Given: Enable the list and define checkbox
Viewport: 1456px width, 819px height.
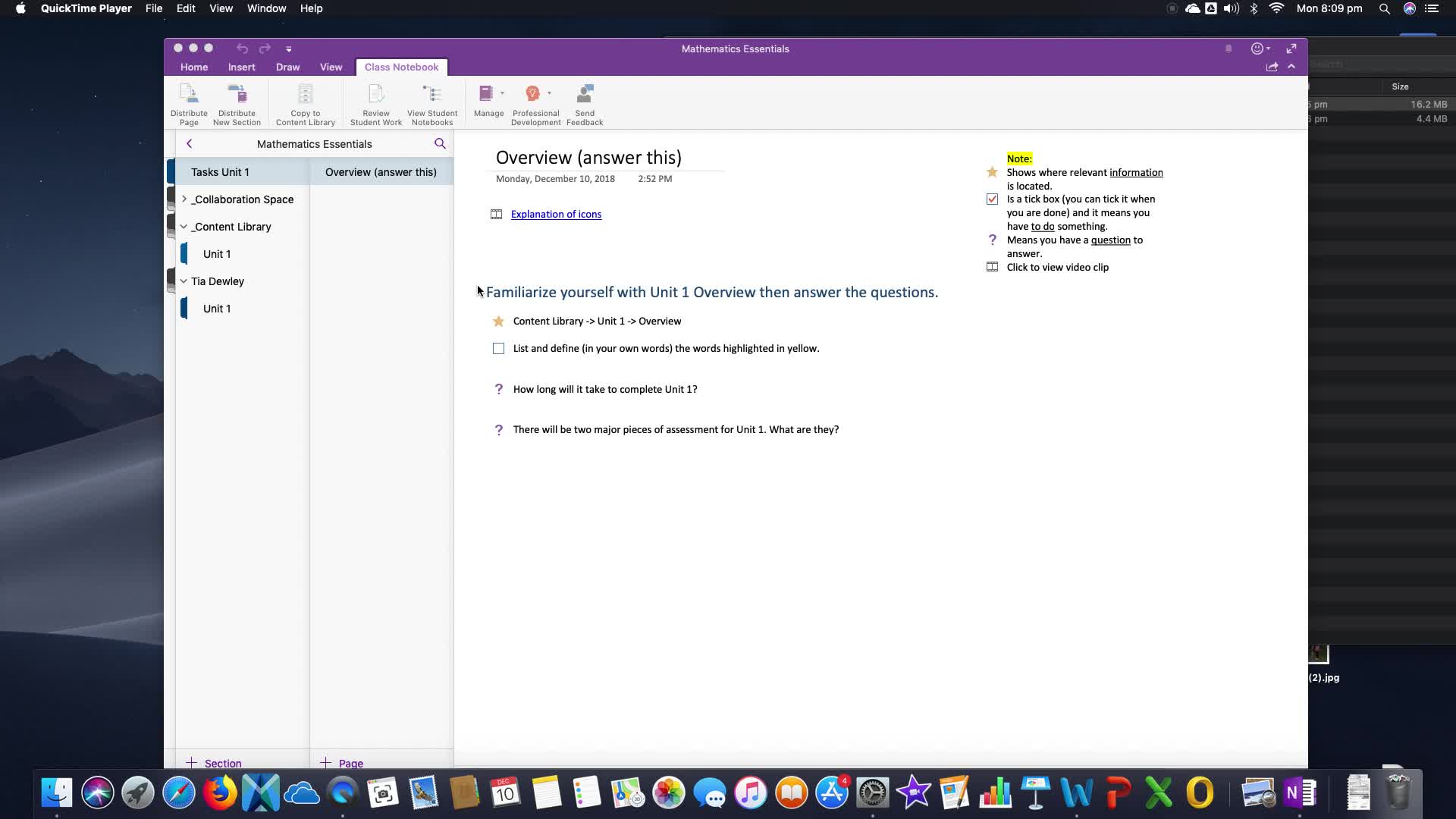Looking at the screenshot, I should point(499,348).
